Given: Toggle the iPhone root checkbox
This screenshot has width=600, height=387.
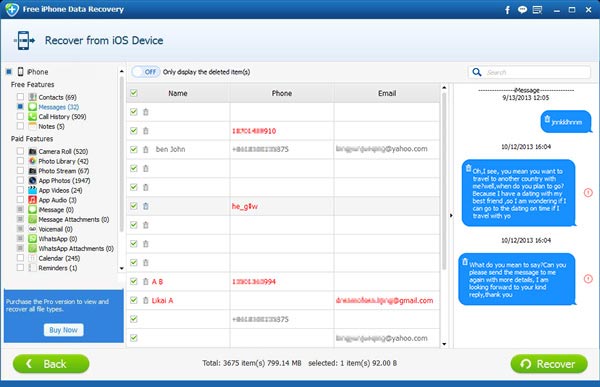Looking at the screenshot, I should click(8, 72).
